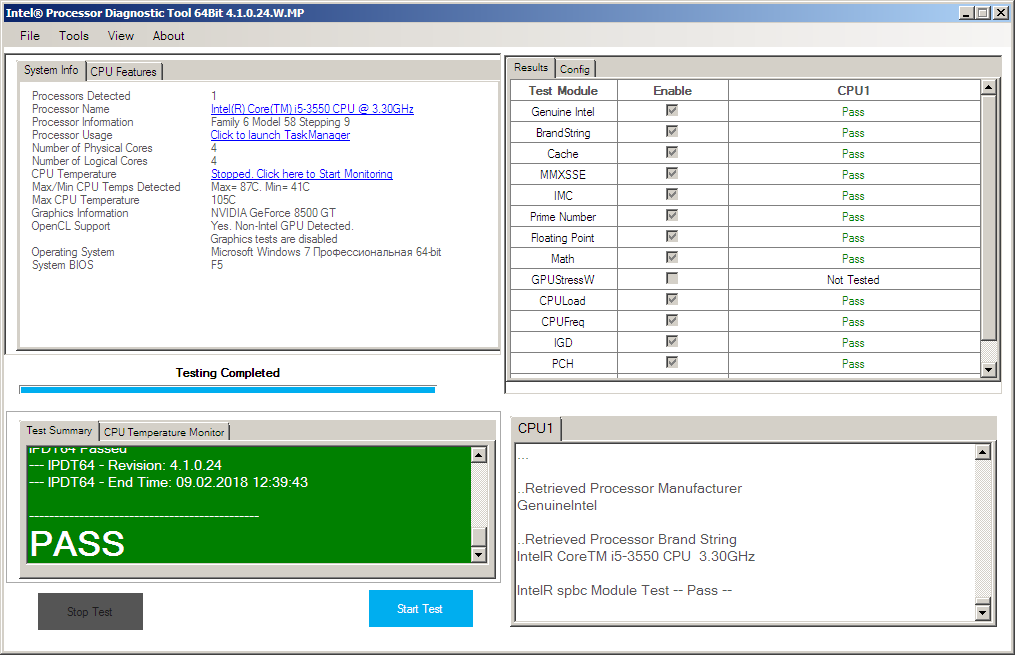Toggle the Genuine Intel enable checkbox

pyautogui.click(x=672, y=111)
